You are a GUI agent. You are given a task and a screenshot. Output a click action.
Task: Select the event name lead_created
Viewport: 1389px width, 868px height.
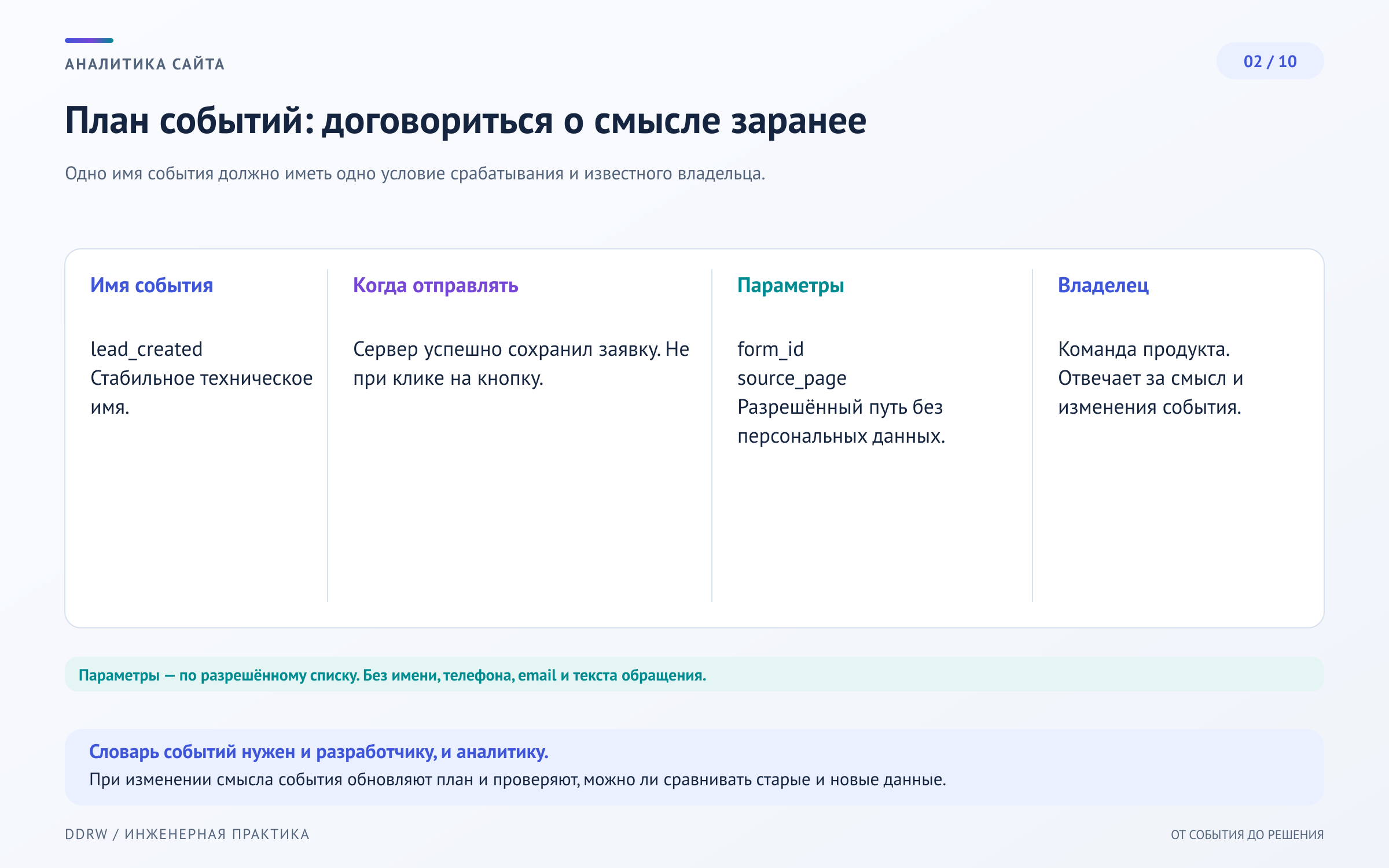point(146,350)
